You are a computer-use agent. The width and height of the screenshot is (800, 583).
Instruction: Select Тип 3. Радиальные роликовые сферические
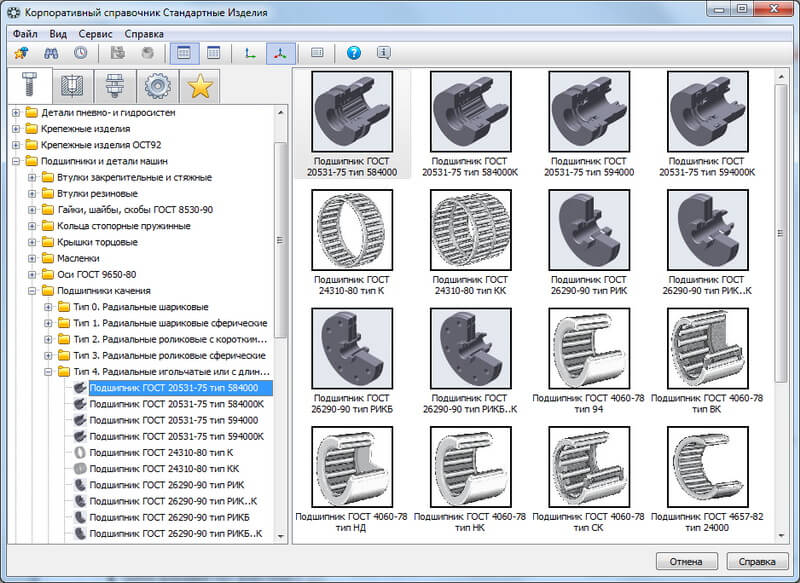pos(169,356)
